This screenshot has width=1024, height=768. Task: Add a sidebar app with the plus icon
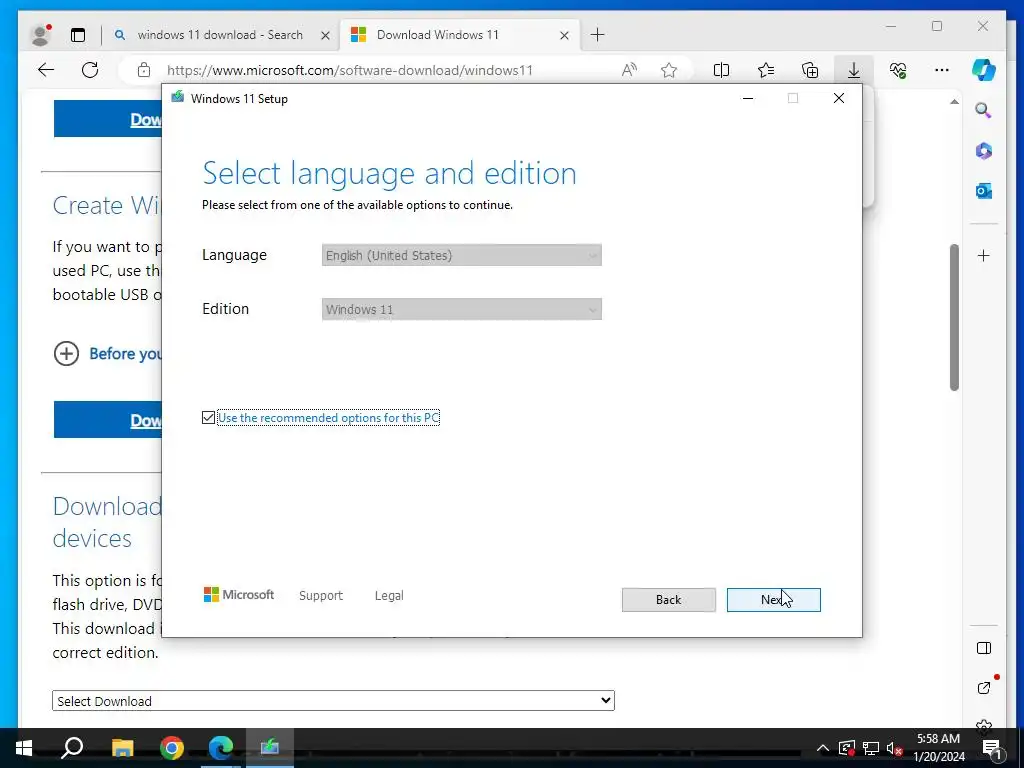click(x=984, y=255)
